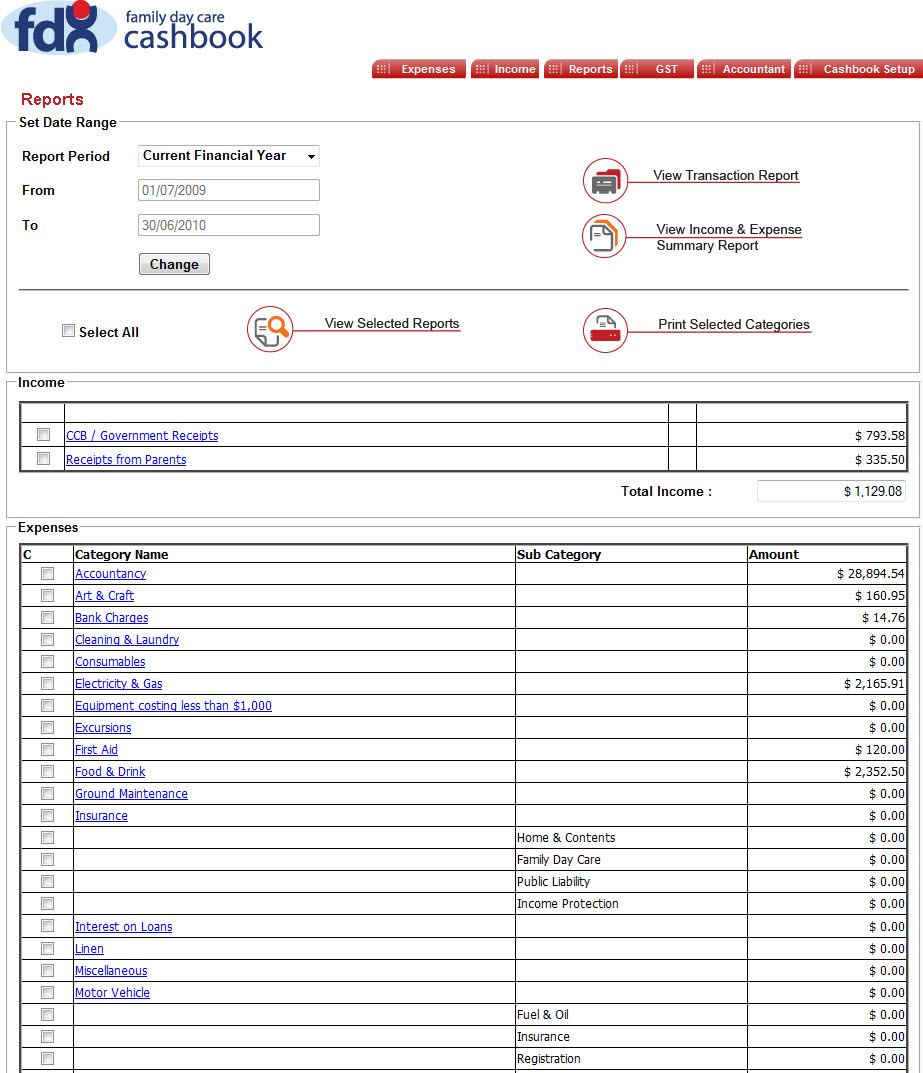Open the GST tab

[657, 69]
